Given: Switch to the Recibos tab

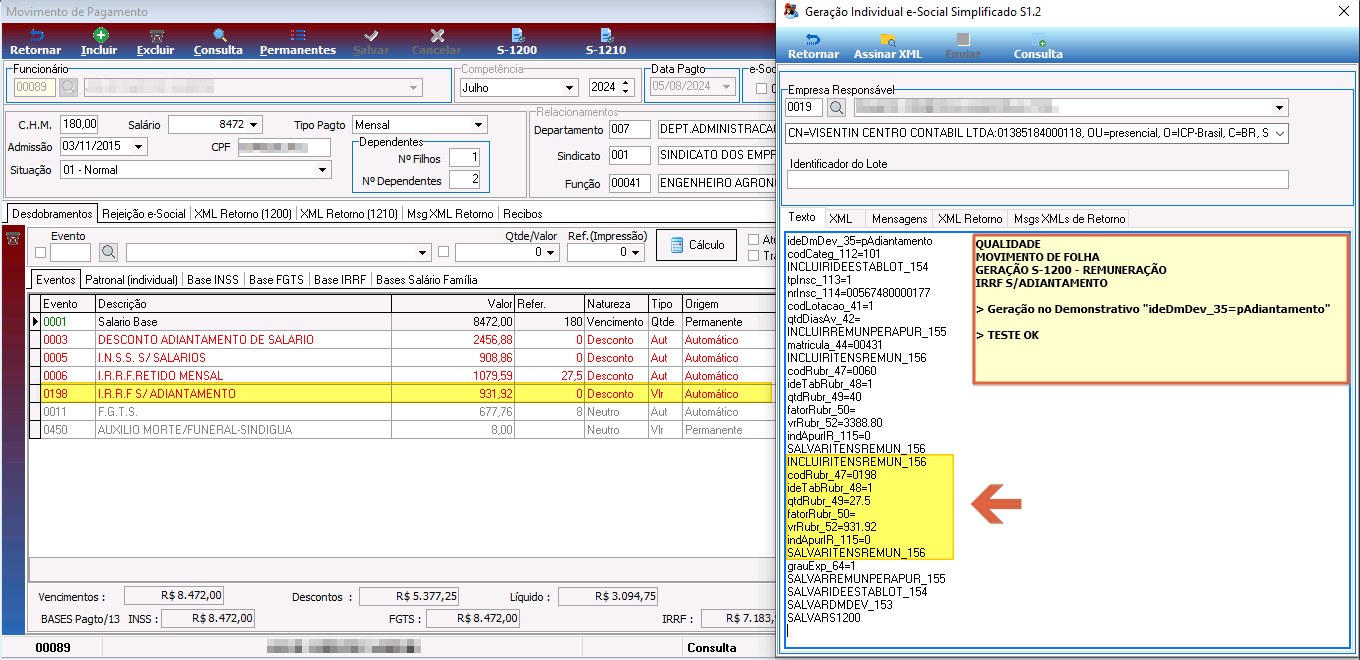Looking at the screenshot, I should [523, 214].
